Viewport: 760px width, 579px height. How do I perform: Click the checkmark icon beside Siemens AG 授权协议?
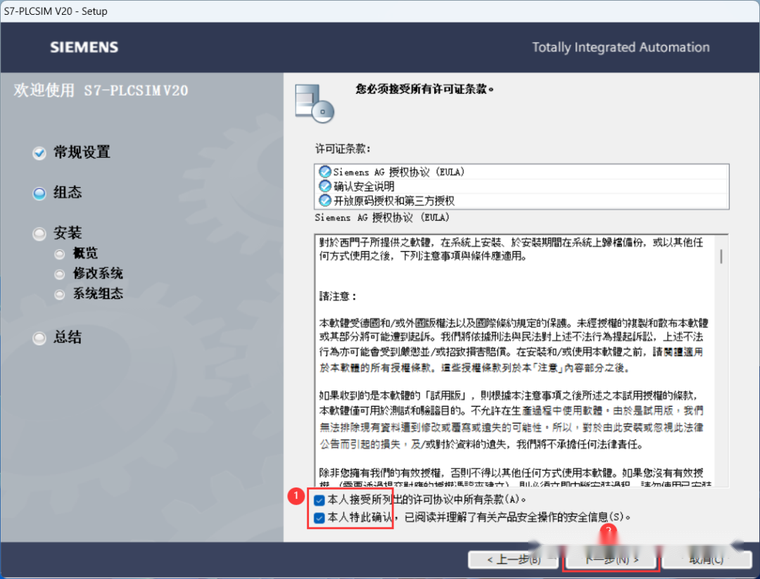click(x=325, y=172)
